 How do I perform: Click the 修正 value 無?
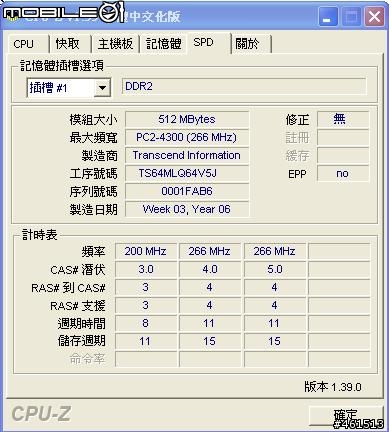[x=343, y=119]
